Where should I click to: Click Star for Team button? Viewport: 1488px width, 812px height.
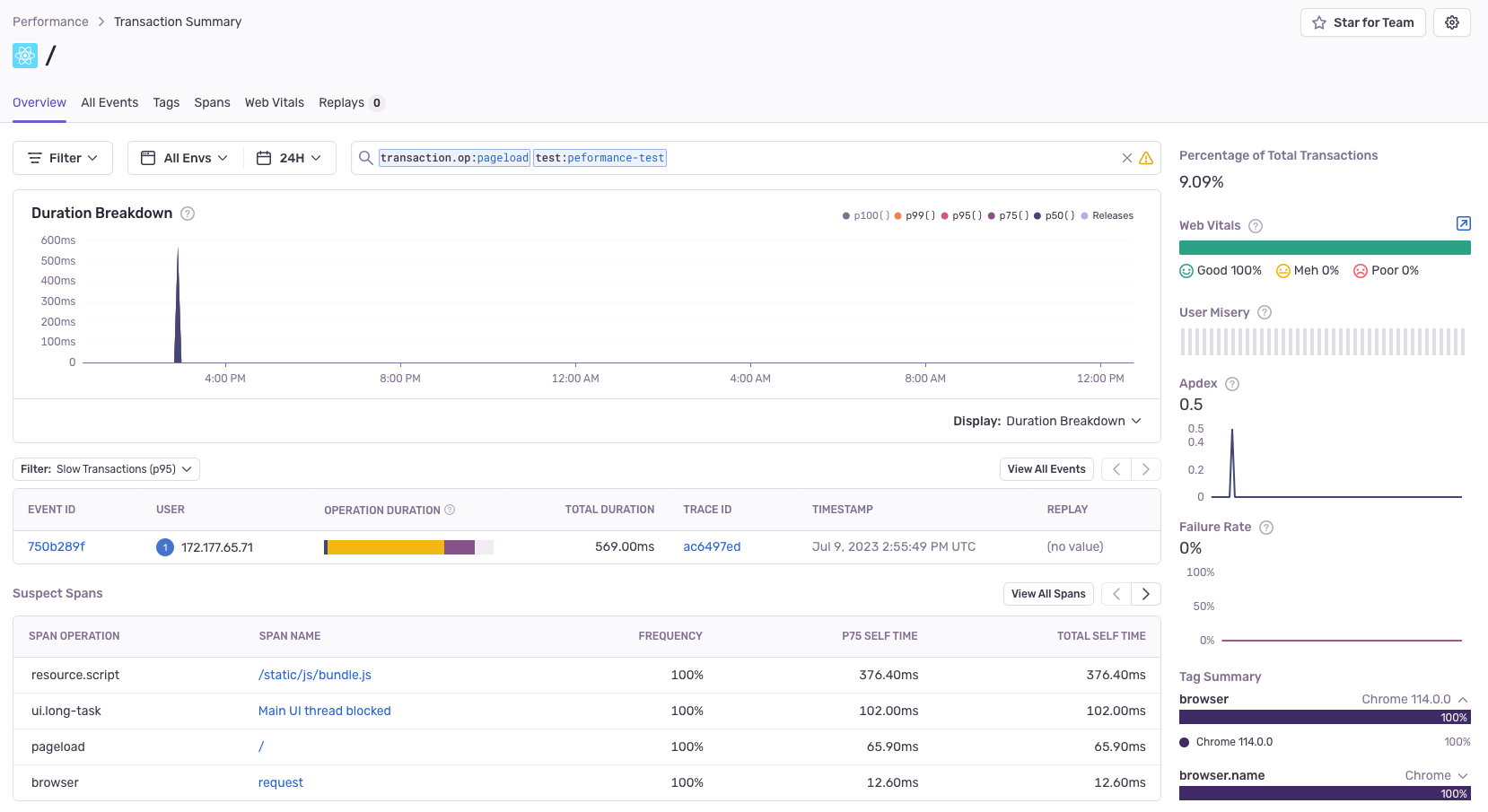(x=1363, y=22)
